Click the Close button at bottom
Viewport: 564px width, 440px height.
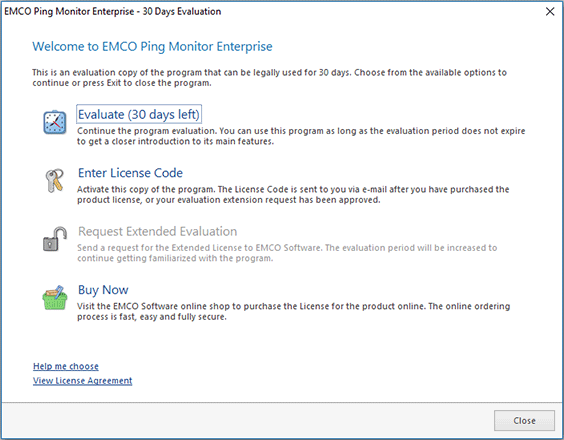pyautogui.click(x=524, y=421)
